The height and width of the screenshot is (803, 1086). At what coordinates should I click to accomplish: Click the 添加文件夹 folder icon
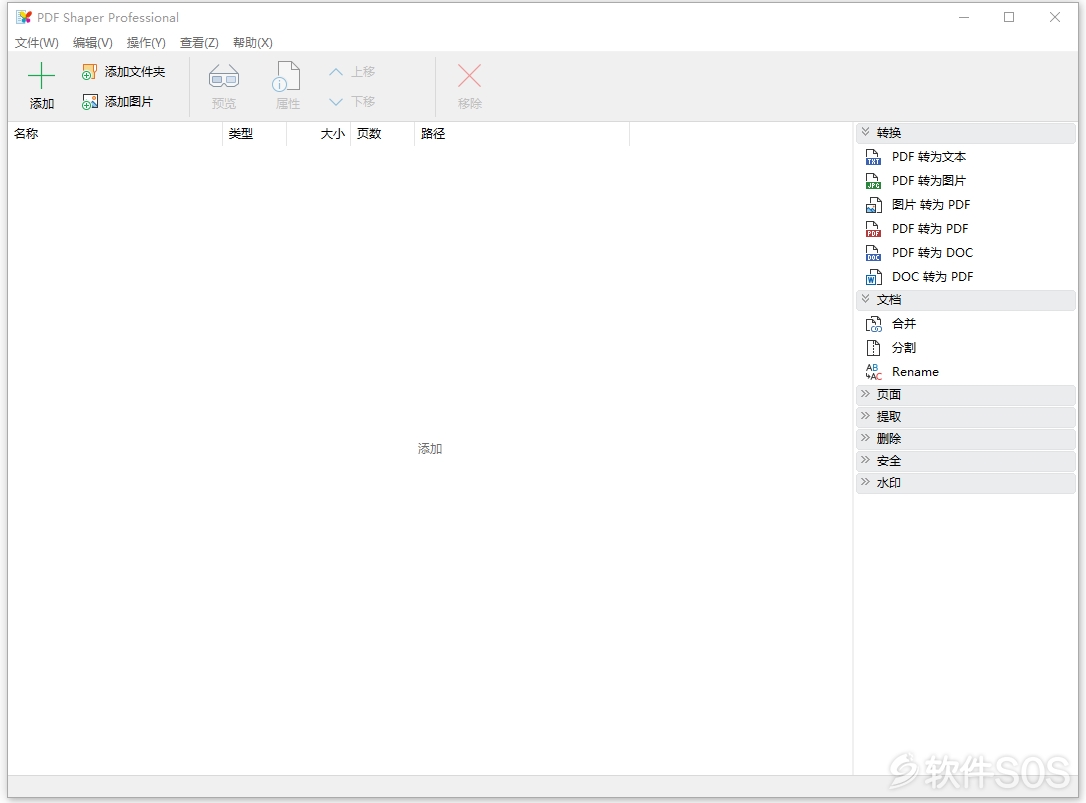click(x=89, y=72)
